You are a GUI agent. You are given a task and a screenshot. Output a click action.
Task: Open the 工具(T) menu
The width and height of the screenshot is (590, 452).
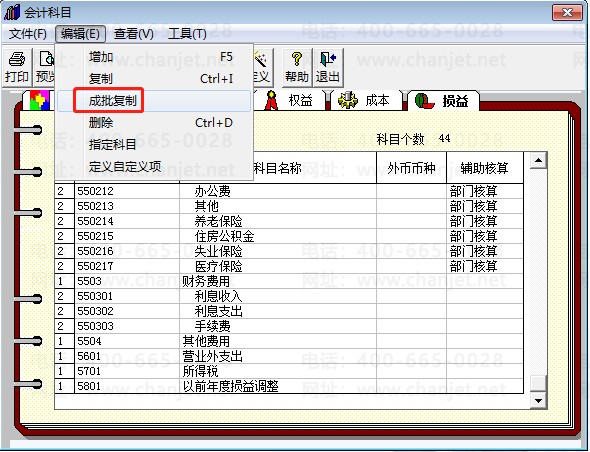pos(187,34)
